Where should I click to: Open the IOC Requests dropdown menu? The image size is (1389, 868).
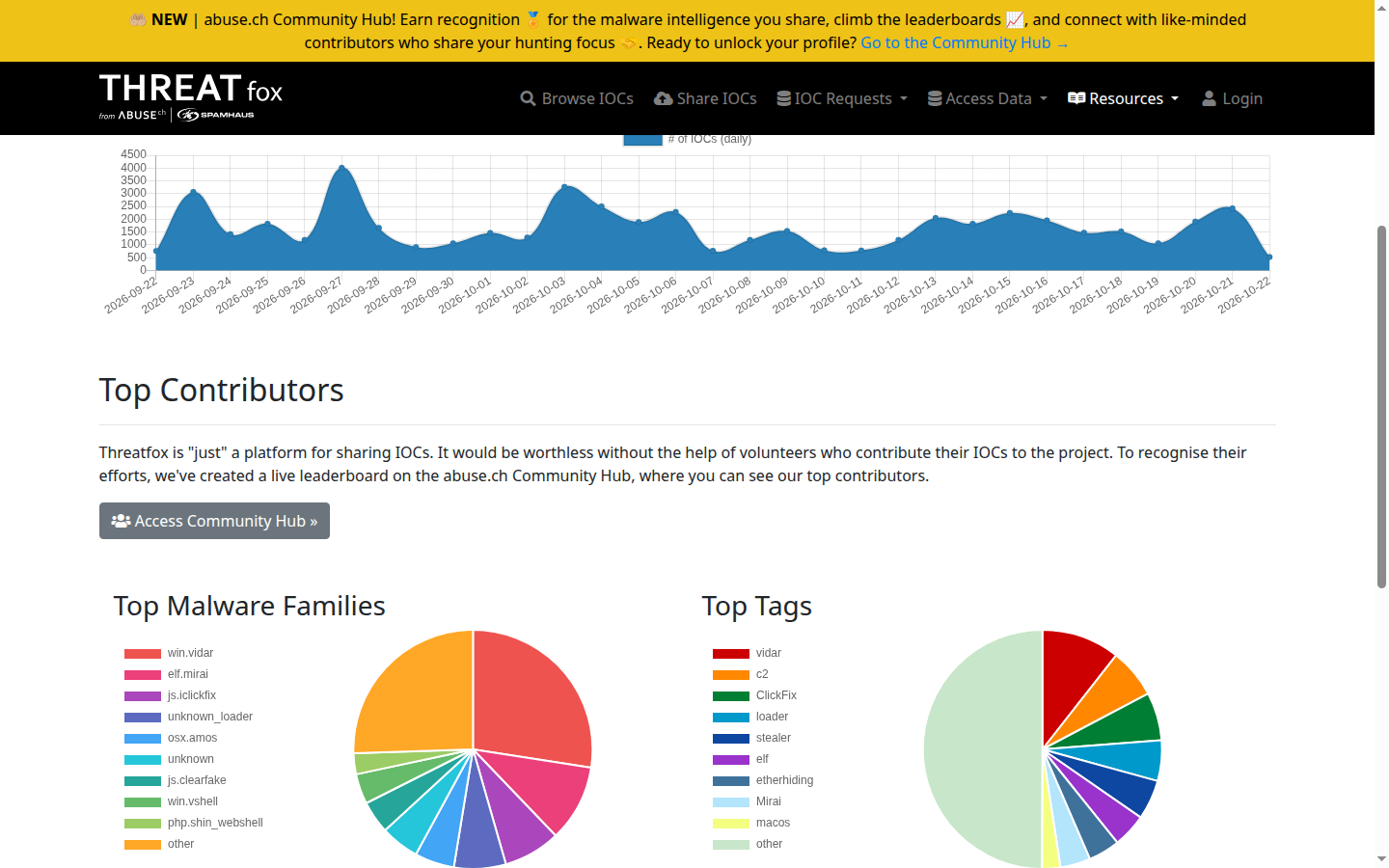pyautogui.click(x=842, y=98)
